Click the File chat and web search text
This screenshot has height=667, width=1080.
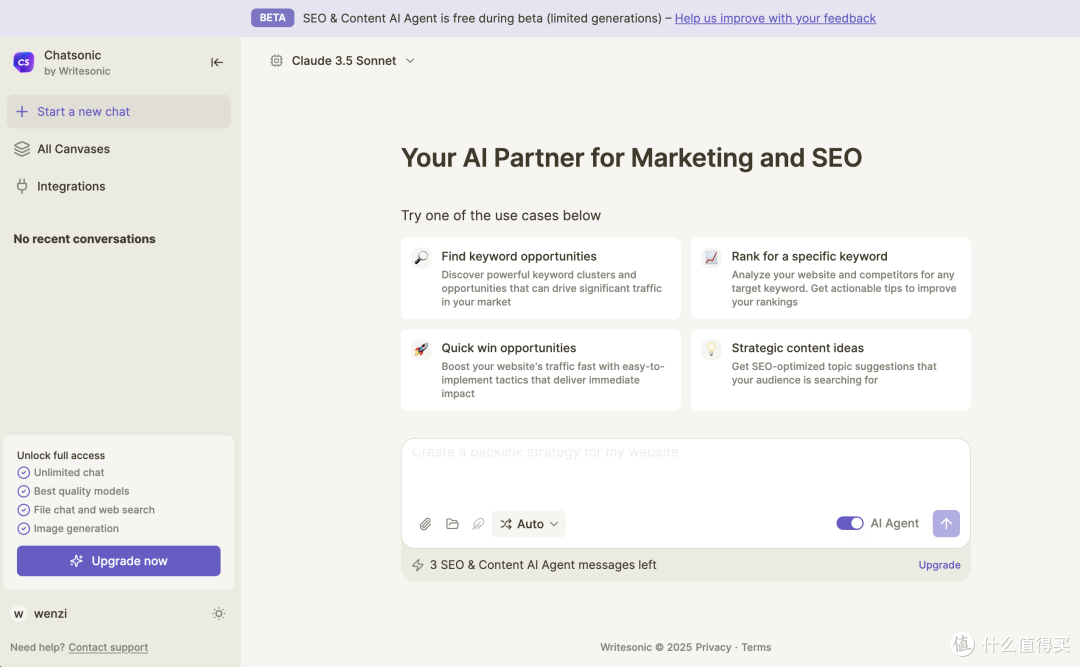[94, 510]
